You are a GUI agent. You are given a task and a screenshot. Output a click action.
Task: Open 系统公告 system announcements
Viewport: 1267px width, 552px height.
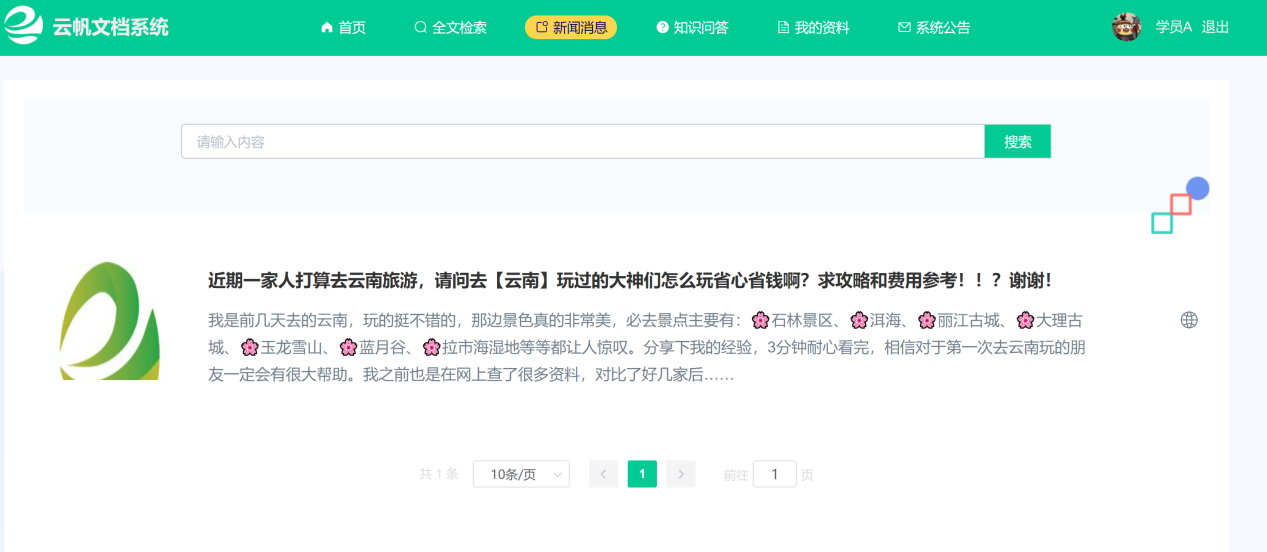(934, 28)
